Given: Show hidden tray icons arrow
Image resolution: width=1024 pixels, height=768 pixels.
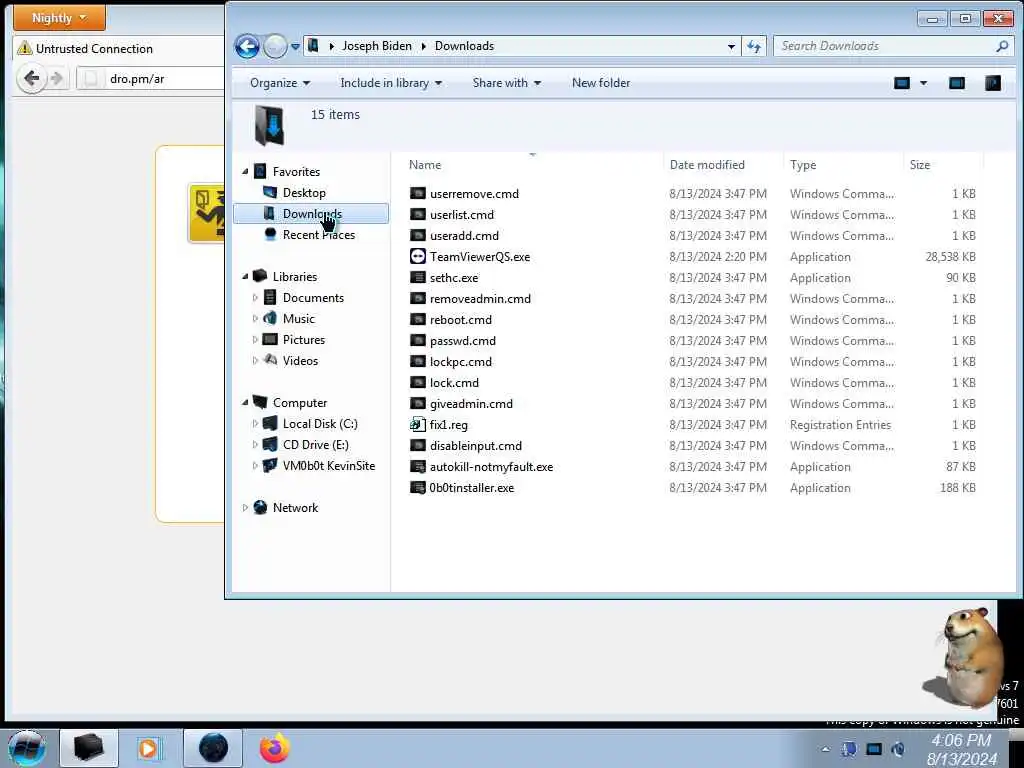Looking at the screenshot, I should click(x=825, y=749).
